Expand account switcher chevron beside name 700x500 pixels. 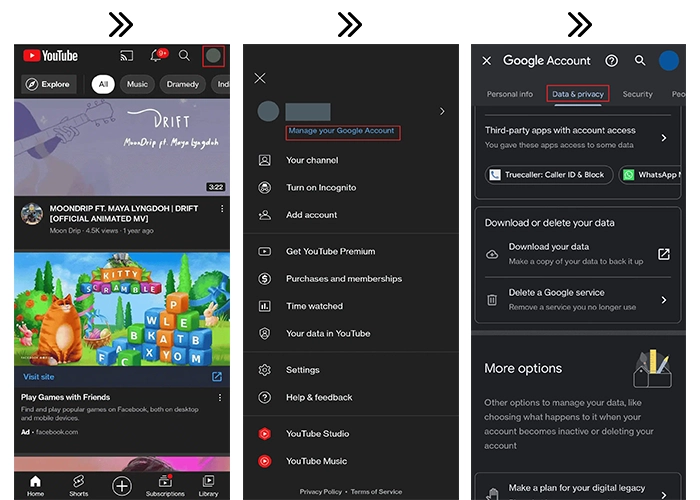click(442, 111)
